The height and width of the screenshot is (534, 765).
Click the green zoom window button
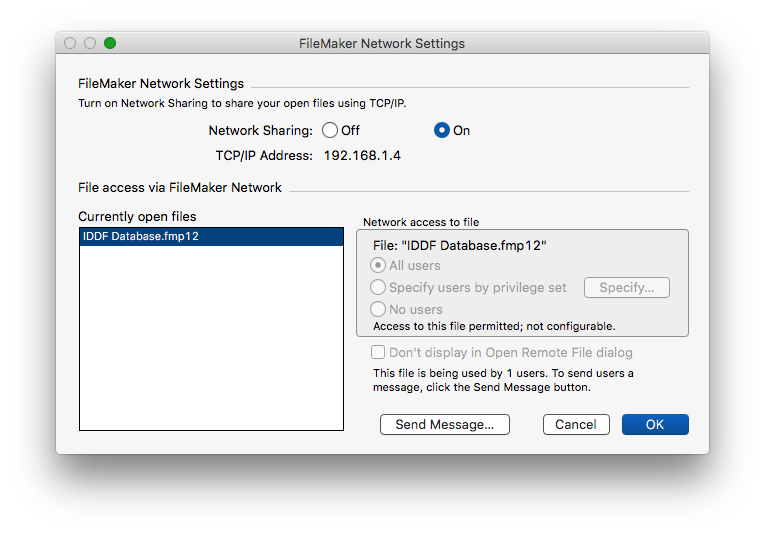(x=110, y=43)
